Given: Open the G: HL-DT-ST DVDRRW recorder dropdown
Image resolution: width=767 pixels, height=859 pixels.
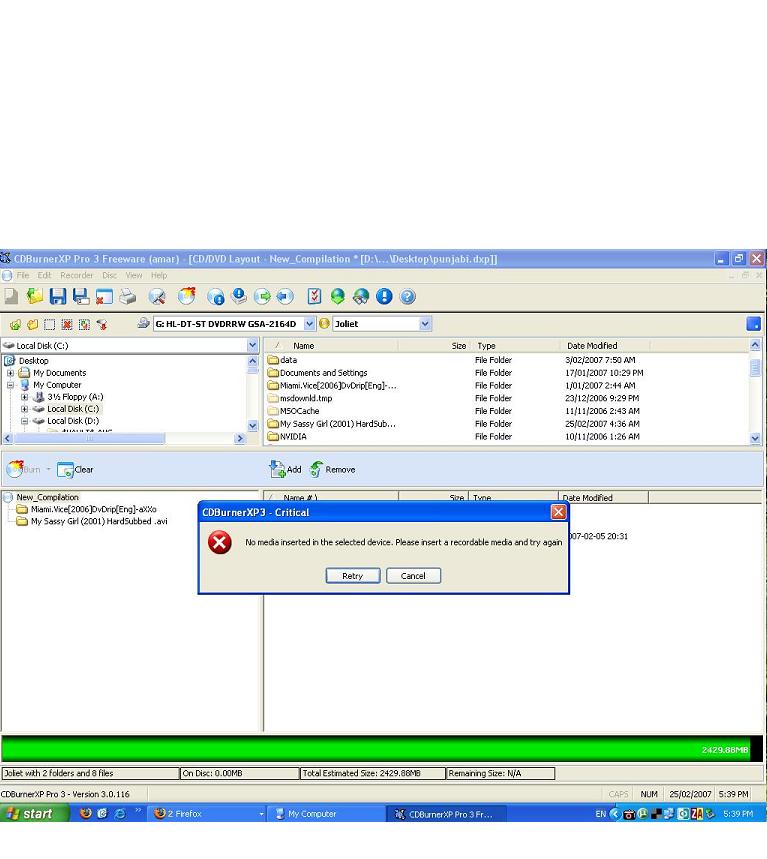Looking at the screenshot, I should pyautogui.click(x=310, y=324).
